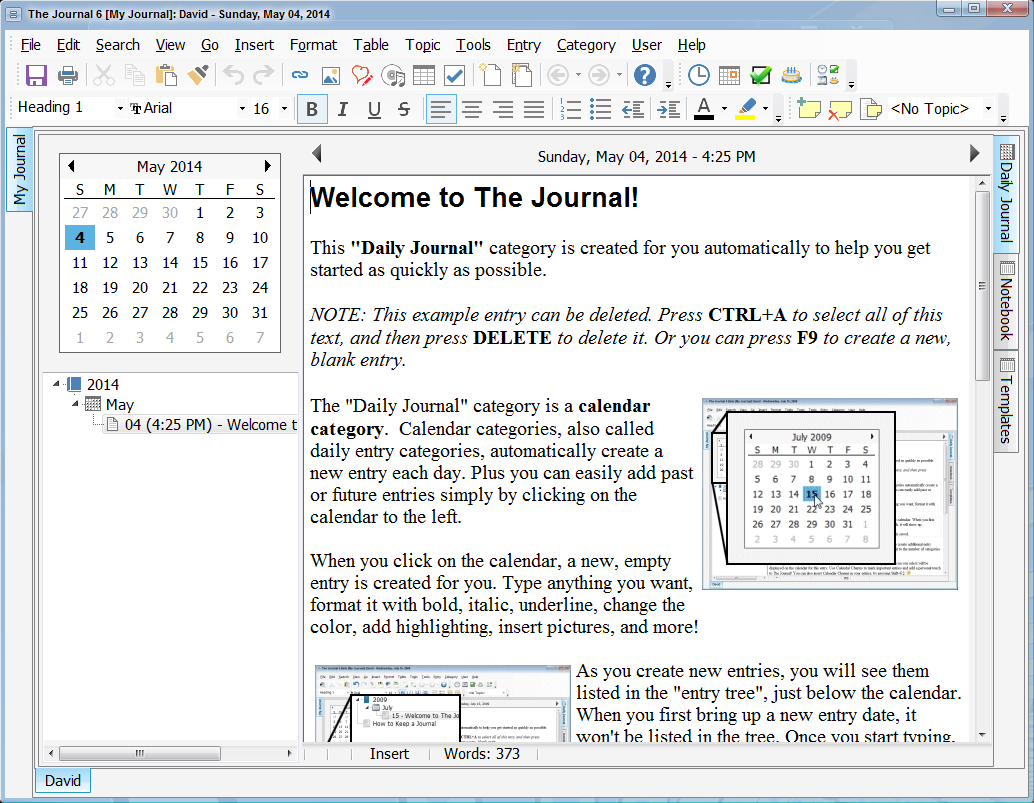Justify the text alignment

pyautogui.click(x=533, y=109)
